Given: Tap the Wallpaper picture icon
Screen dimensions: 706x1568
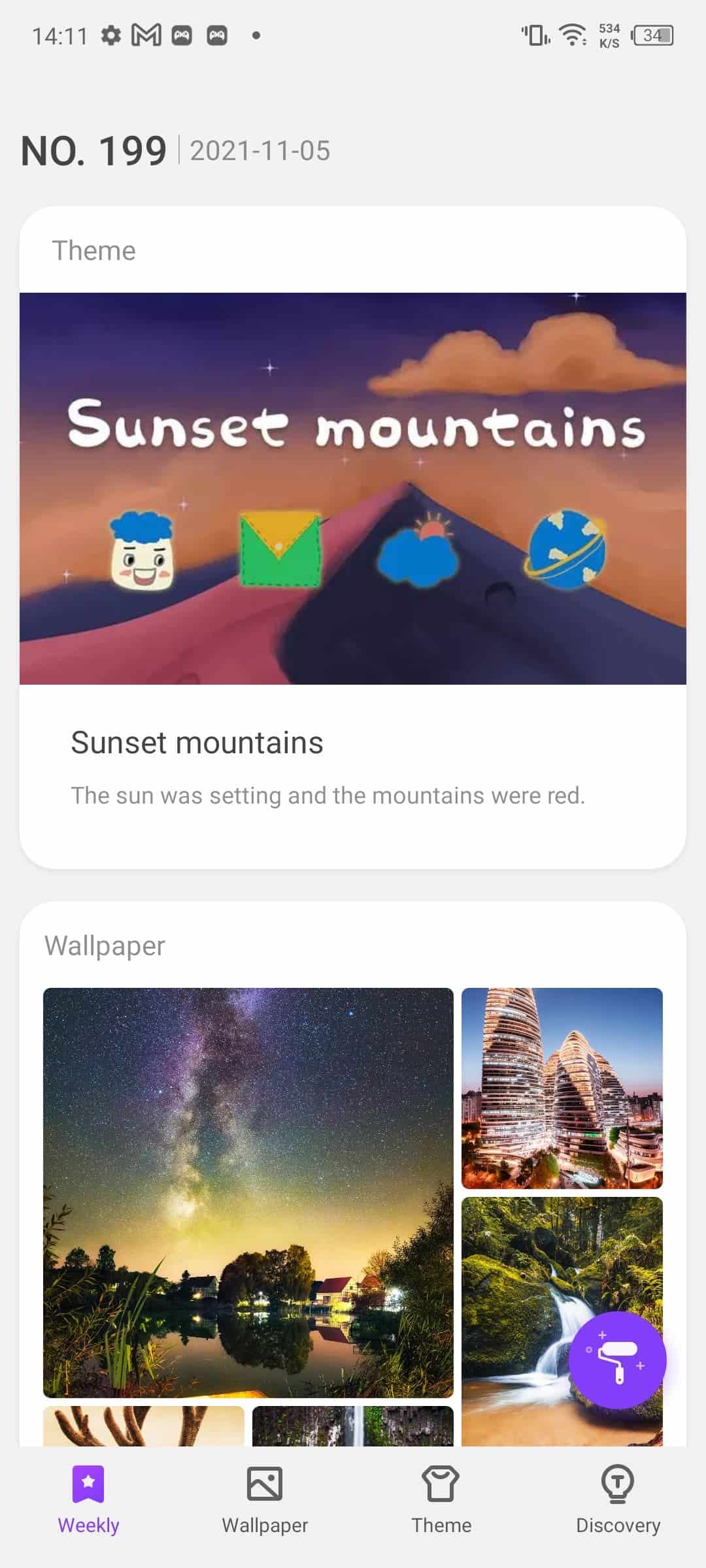Looking at the screenshot, I should [x=265, y=1484].
